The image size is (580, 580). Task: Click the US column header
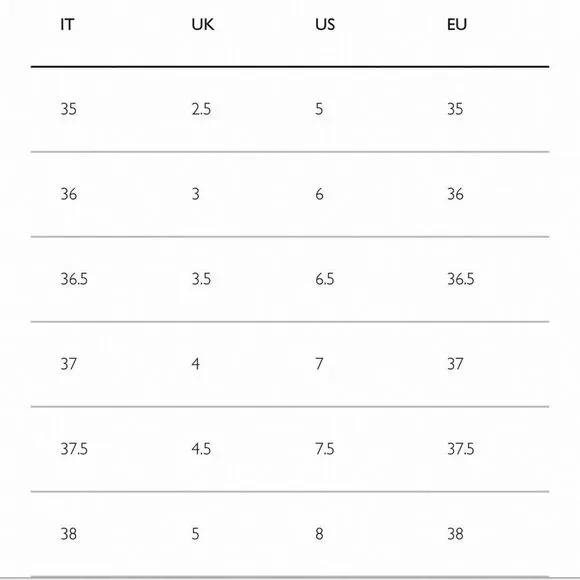[x=325, y=25]
